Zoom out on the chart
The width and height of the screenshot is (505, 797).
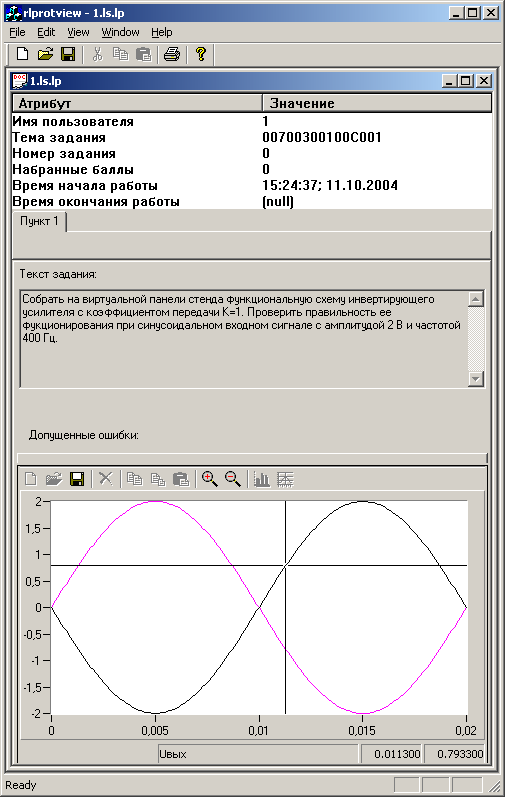tap(233, 478)
